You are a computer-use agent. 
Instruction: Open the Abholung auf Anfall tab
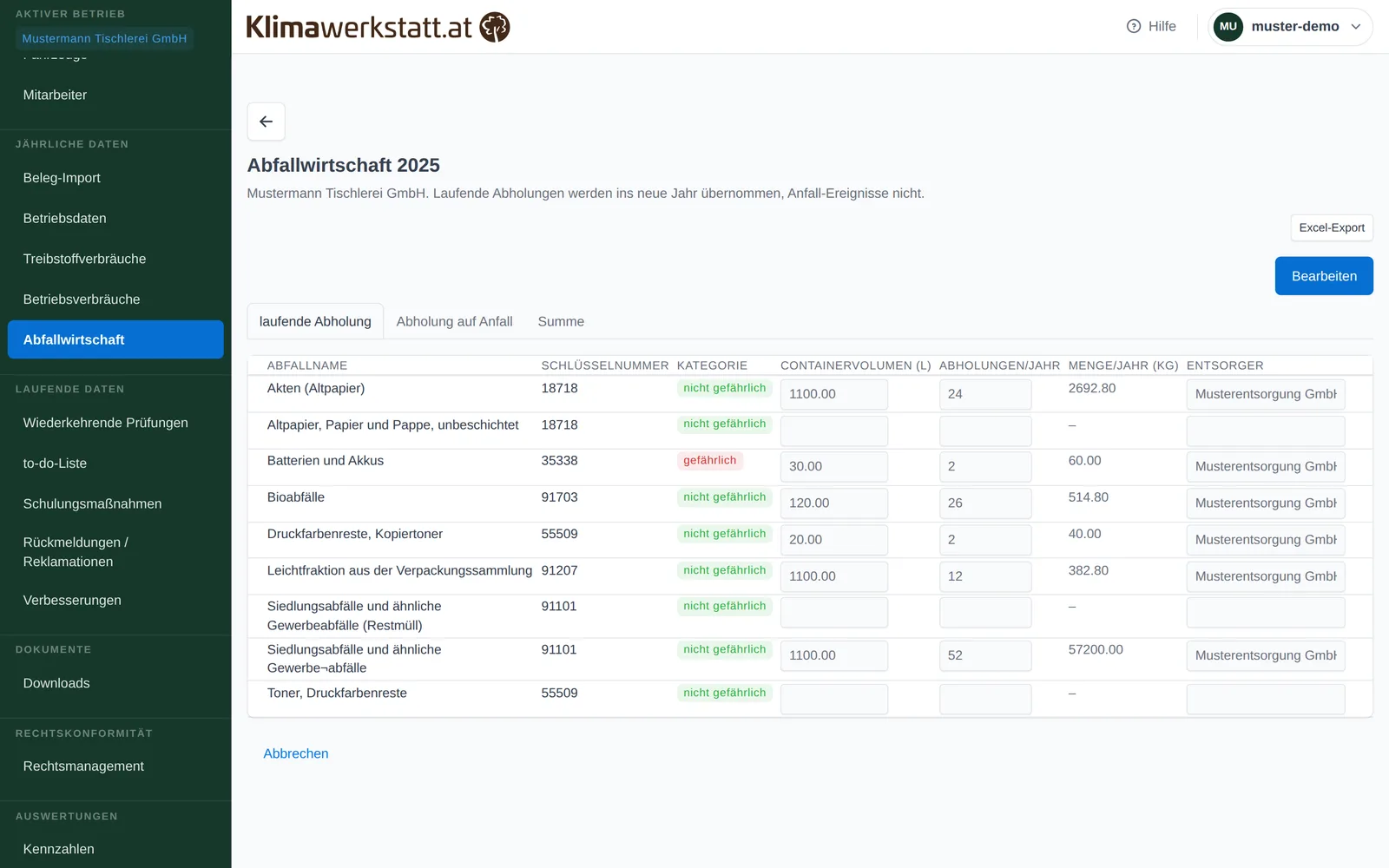(454, 321)
